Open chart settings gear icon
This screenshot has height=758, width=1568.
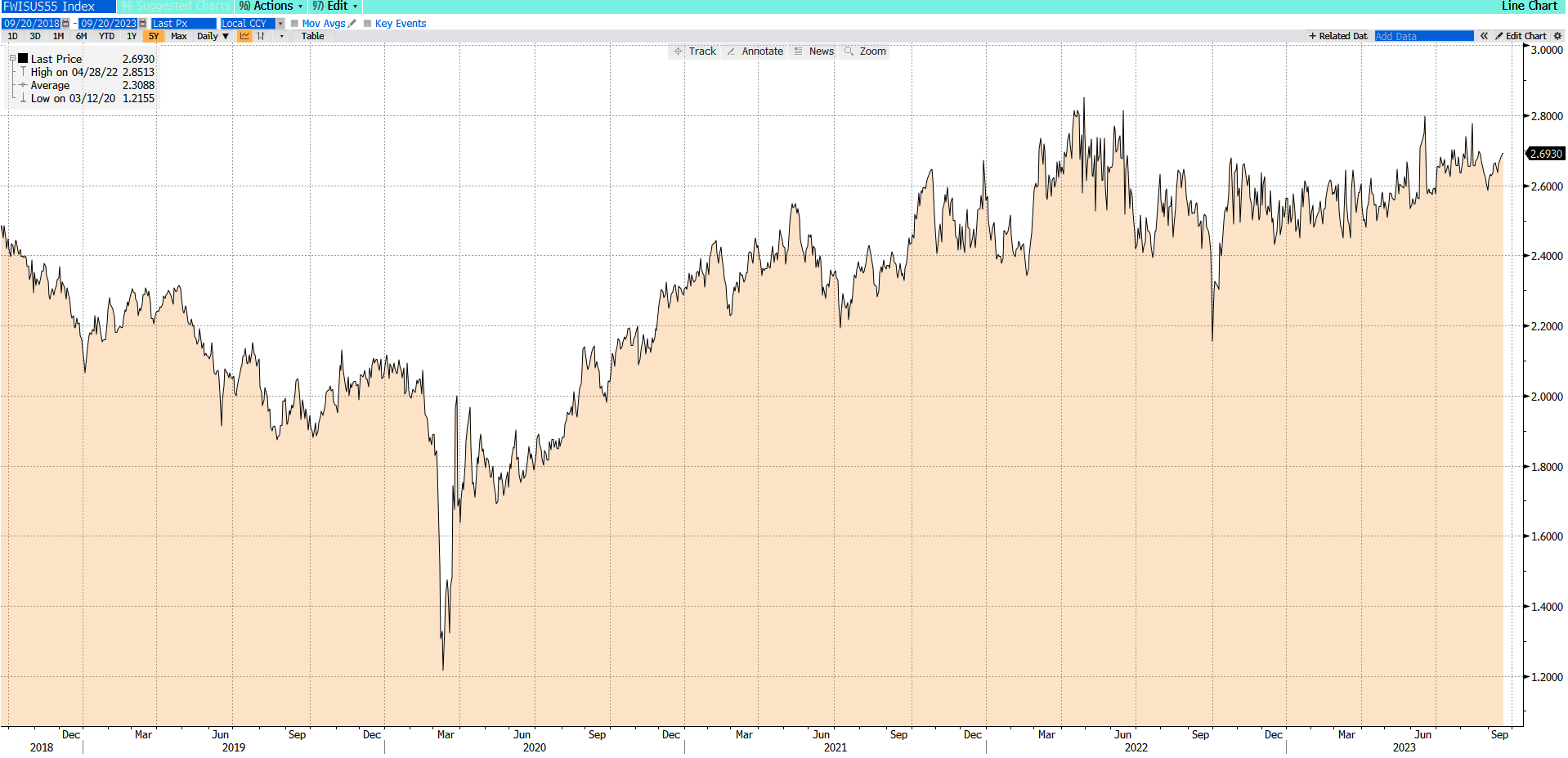click(x=1557, y=36)
